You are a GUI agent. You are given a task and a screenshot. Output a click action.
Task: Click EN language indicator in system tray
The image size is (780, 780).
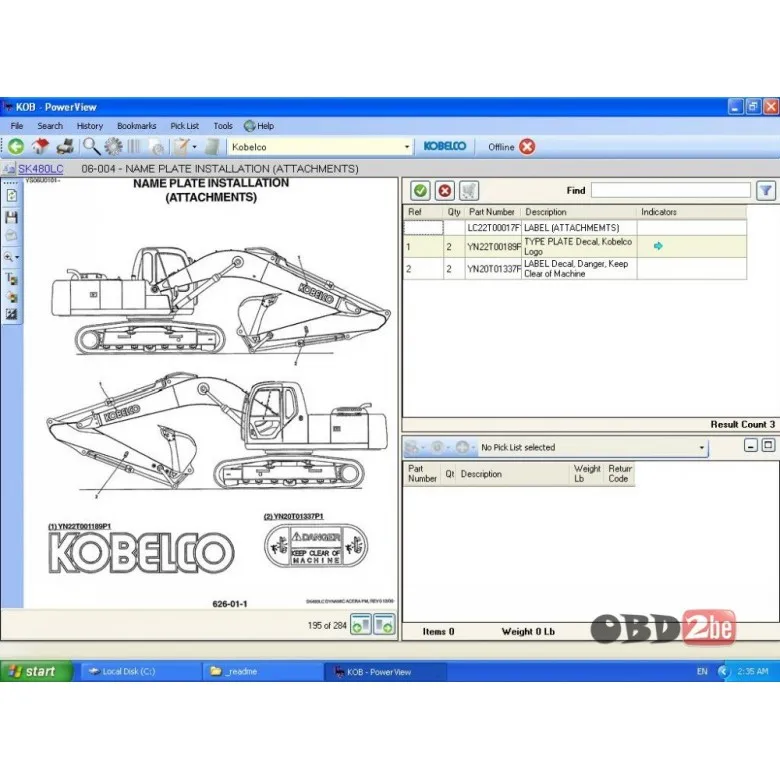coord(702,672)
